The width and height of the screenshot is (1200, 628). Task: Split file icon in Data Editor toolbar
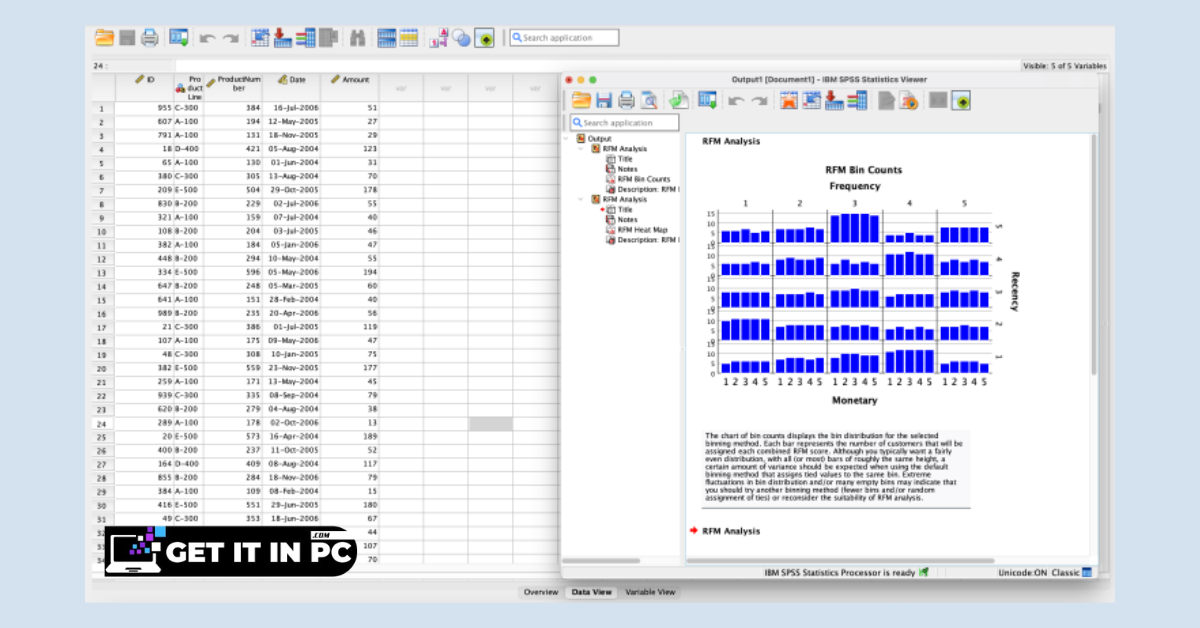(387, 38)
